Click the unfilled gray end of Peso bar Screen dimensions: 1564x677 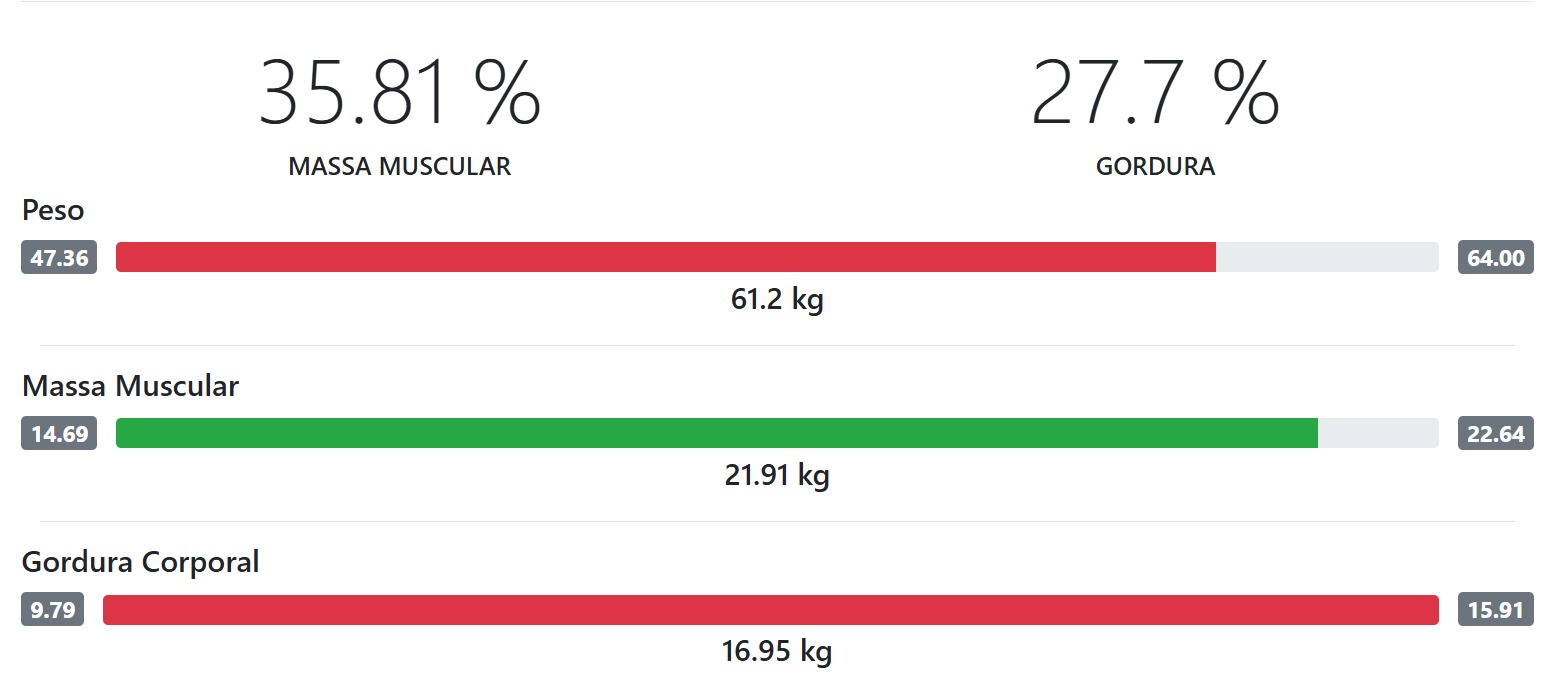1327,257
